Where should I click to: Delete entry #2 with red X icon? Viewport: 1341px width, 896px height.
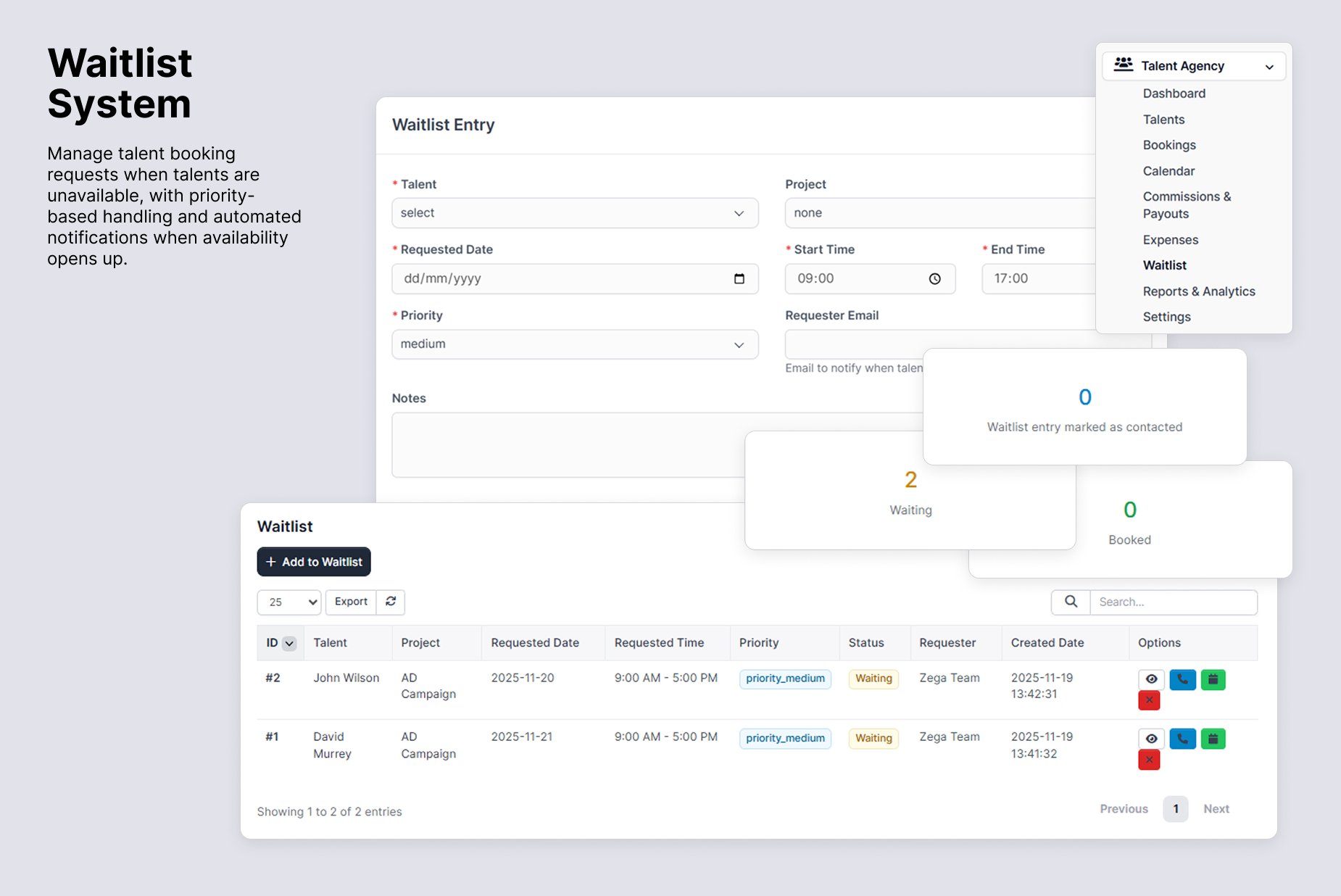(1149, 700)
